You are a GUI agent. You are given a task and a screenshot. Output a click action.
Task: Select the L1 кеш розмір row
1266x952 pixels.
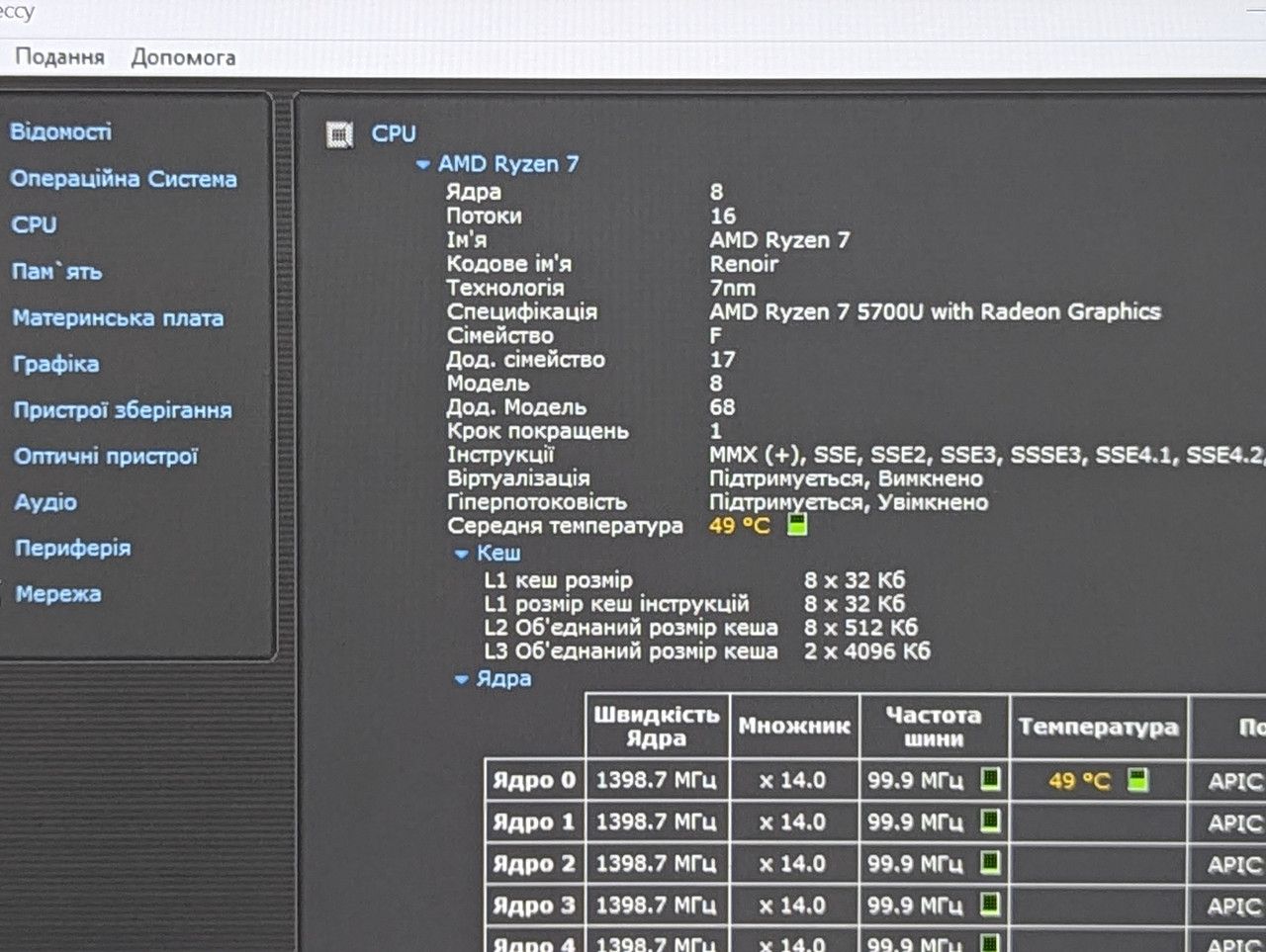point(693,580)
